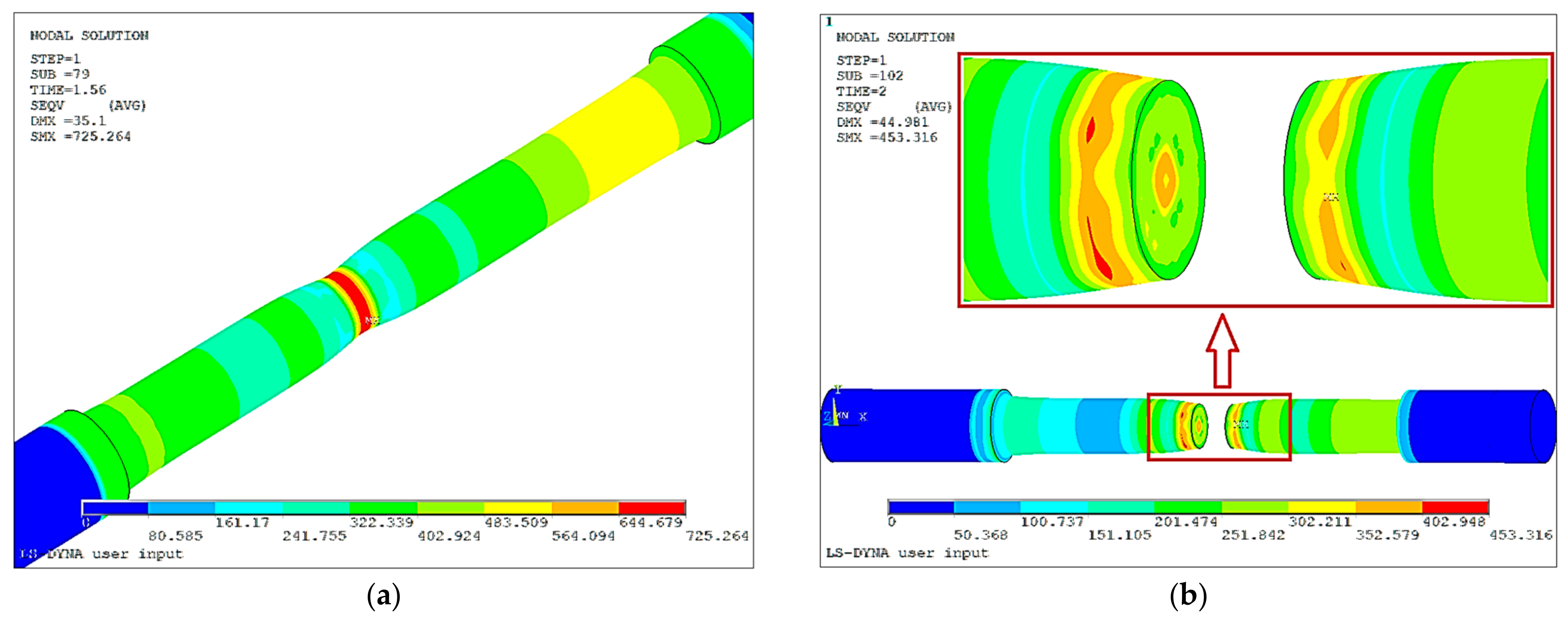
Task: Click the SUB =102 label in panel b
Action: [x=869, y=76]
